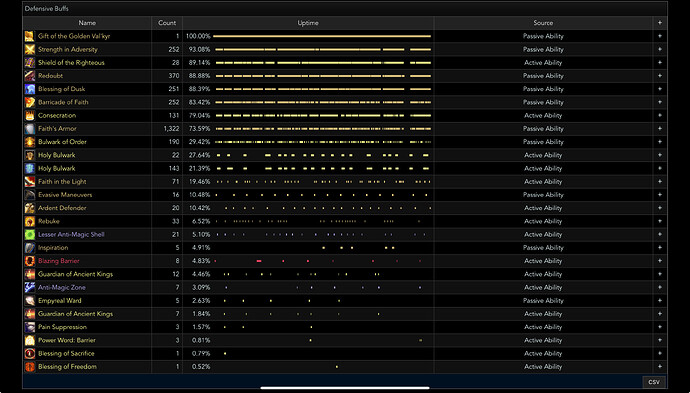
Task: Sort table by Count column
Action: pyautogui.click(x=167, y=23)
